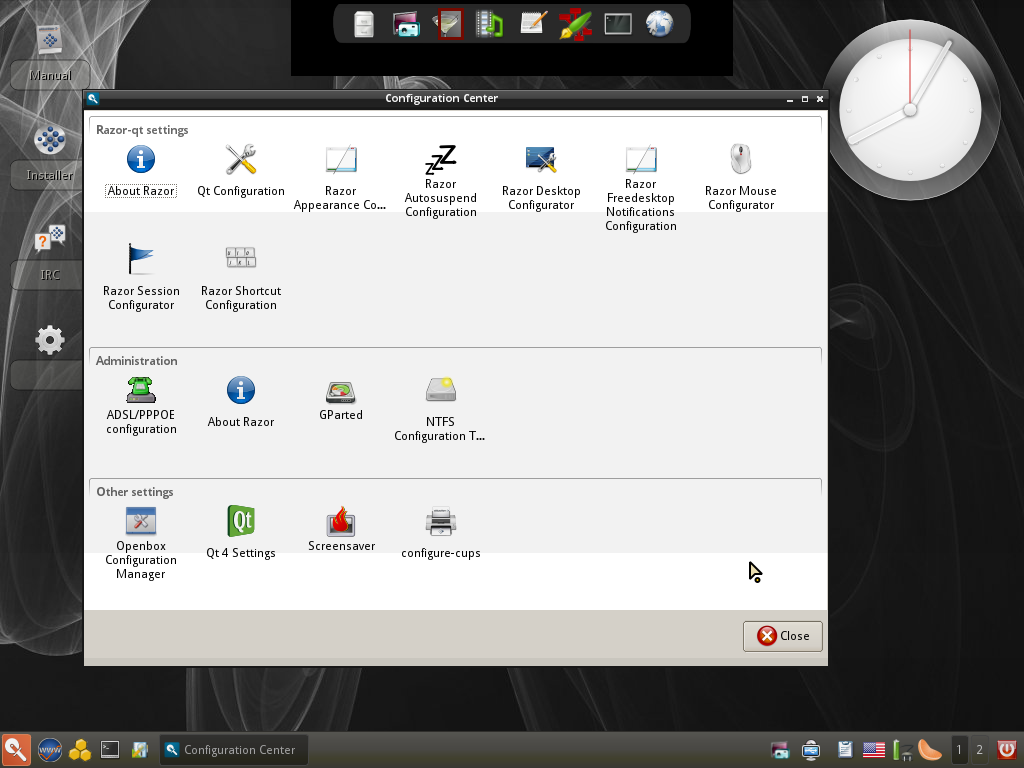Launch Qt Configuration tool

(x=241, y=171)
